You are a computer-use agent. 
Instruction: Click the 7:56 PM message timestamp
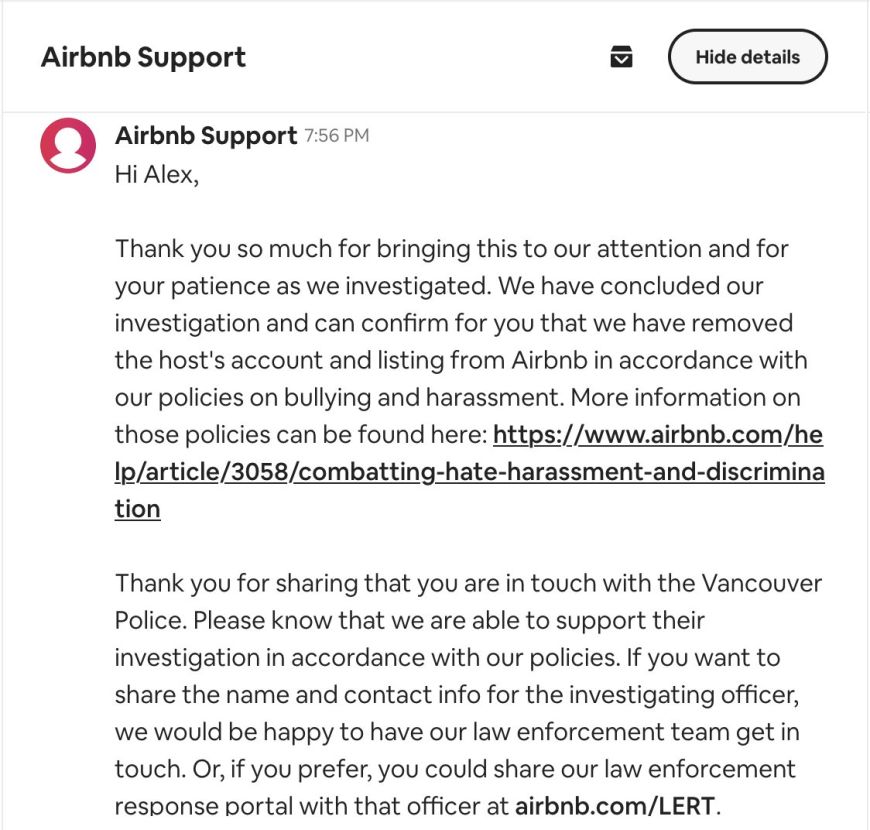point(337,136)
